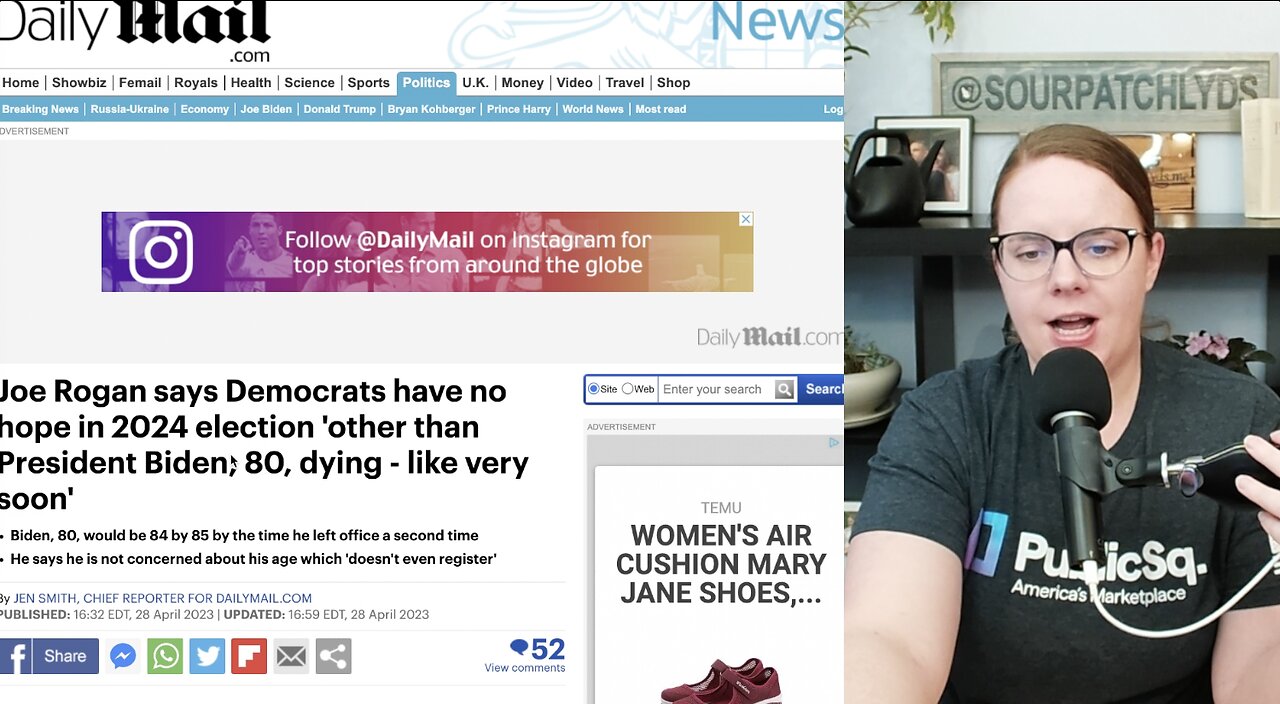Select the Web search radio button

coord(628,389)
